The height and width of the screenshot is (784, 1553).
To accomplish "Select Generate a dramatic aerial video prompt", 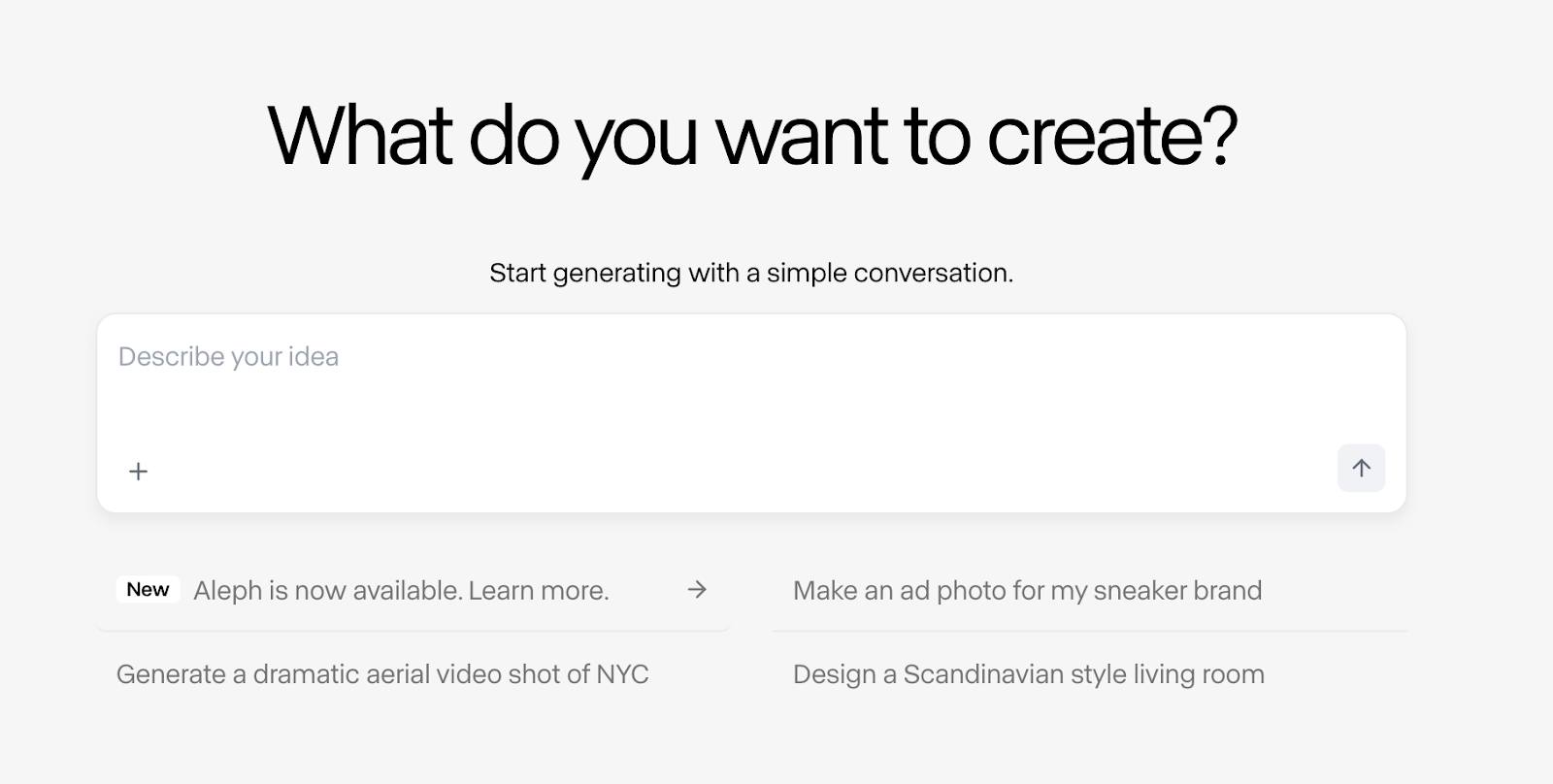I will tap(382, 674).
